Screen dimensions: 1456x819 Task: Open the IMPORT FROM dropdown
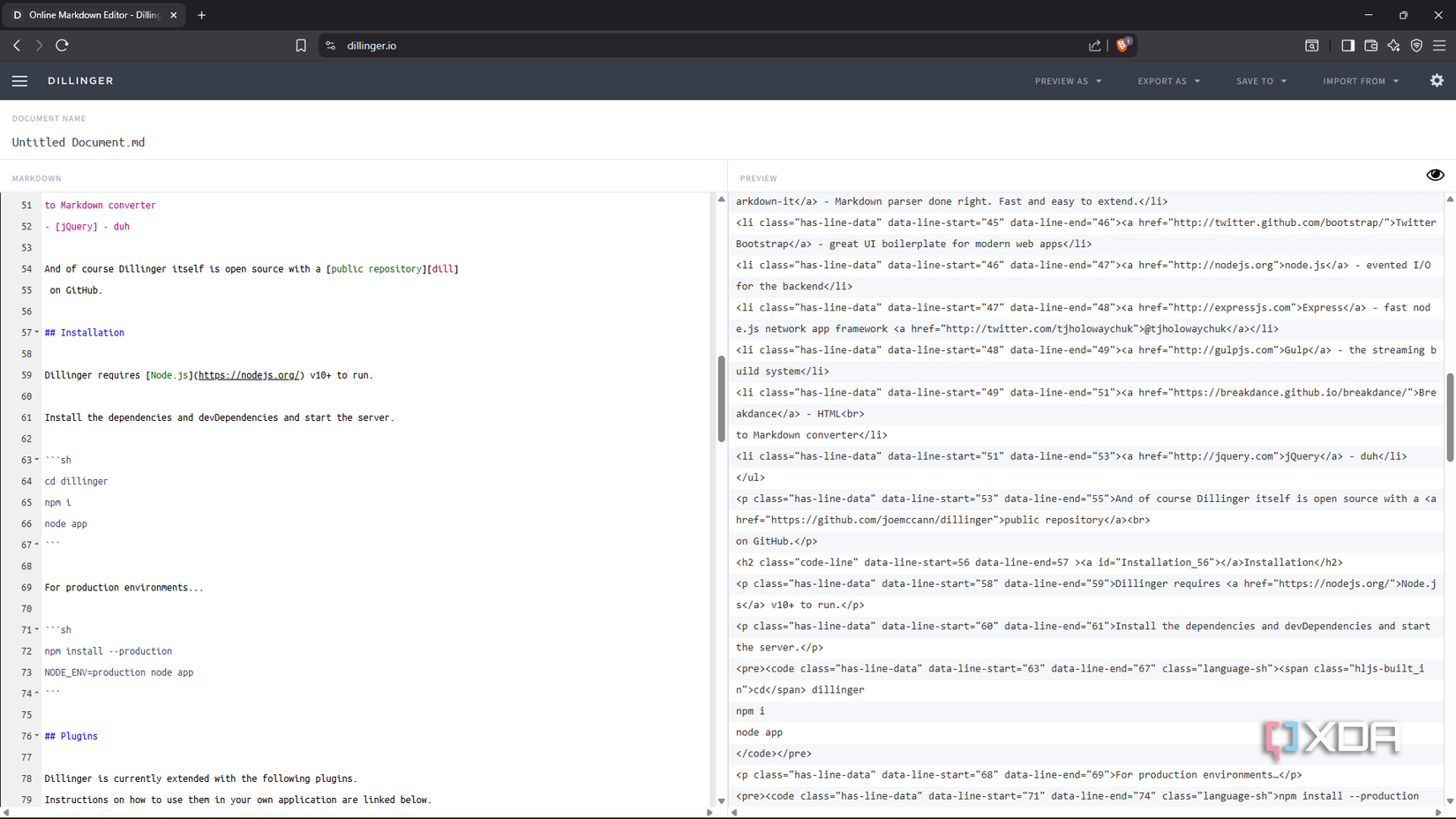(x=1360, y=80)
